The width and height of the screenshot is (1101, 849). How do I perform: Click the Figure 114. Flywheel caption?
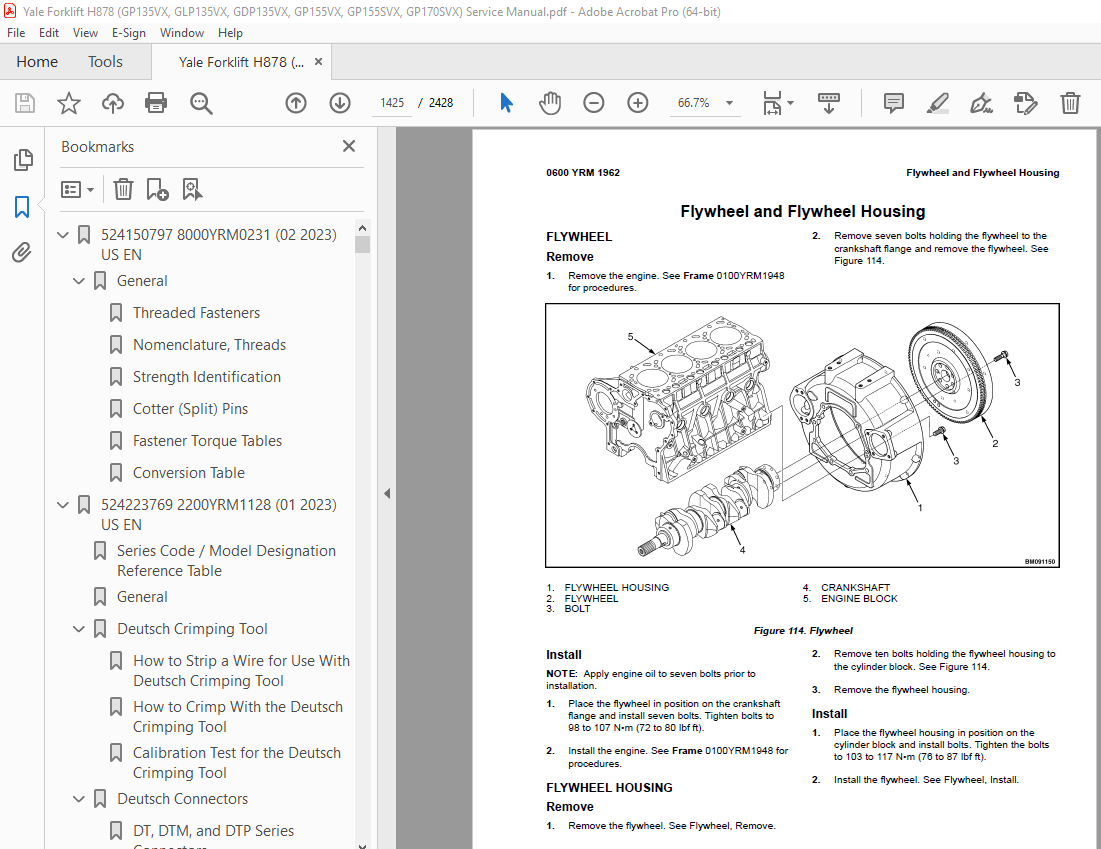[803, 631]
